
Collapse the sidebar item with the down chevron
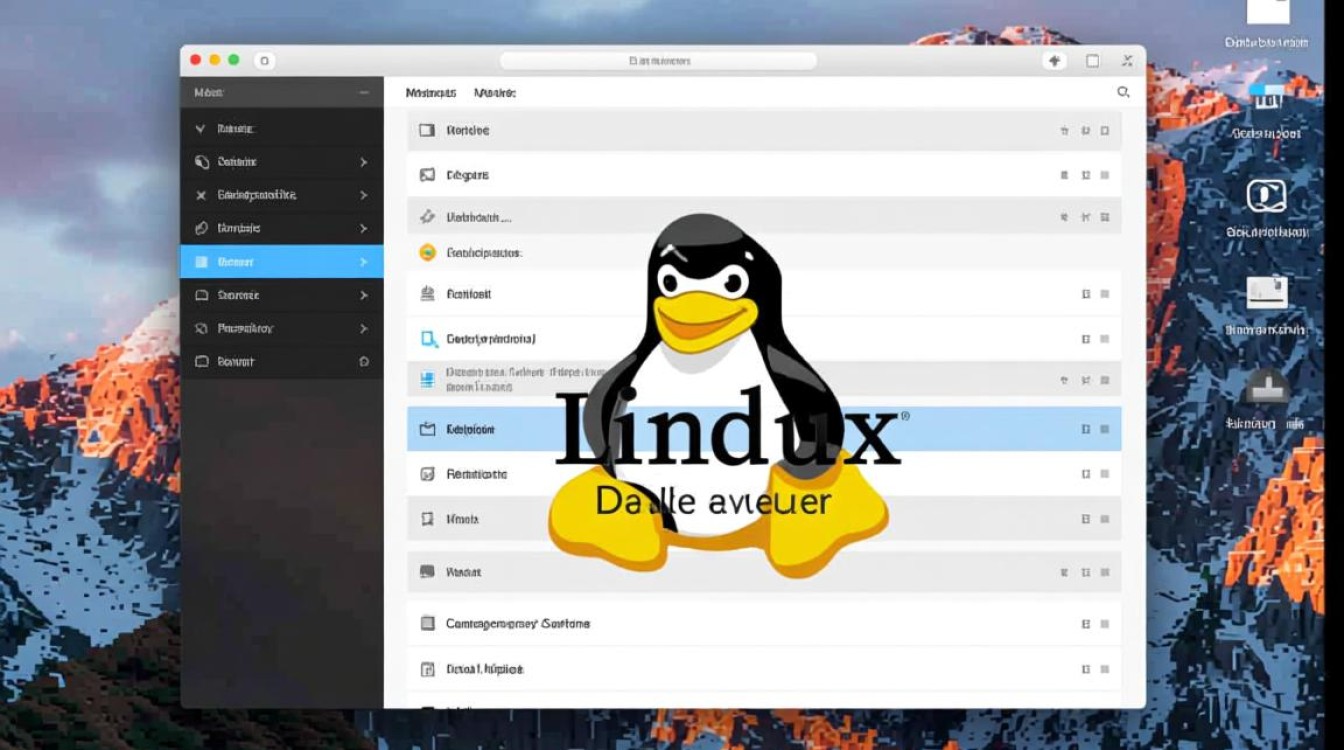coord(201,129)
